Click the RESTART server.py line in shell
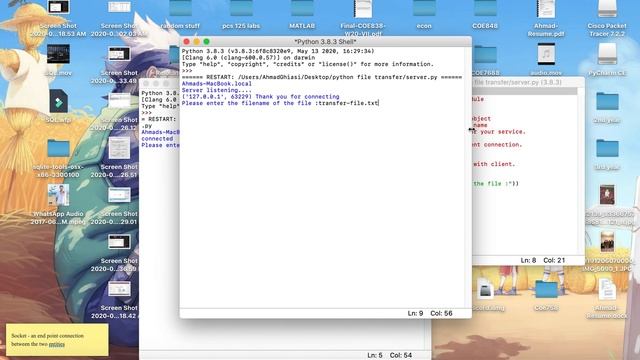The image size is (640, 360). click(x=322, y=77)
